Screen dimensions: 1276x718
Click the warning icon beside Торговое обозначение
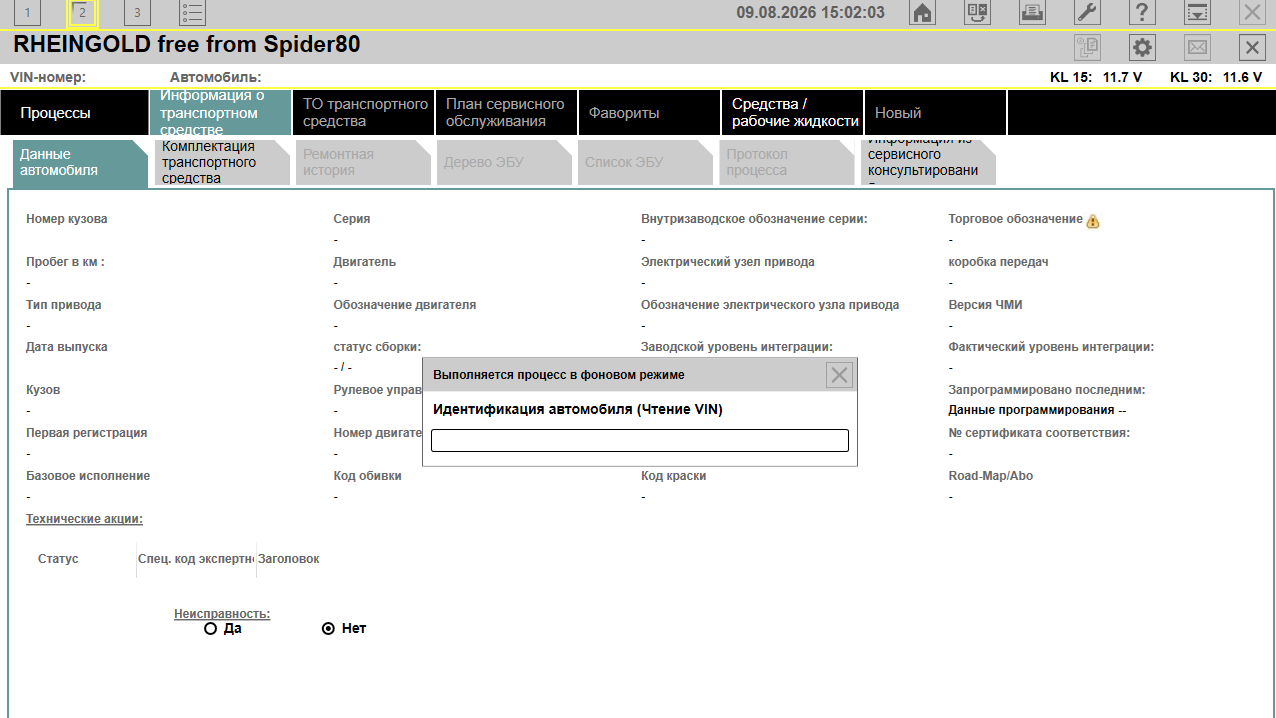pos(1093,221)
